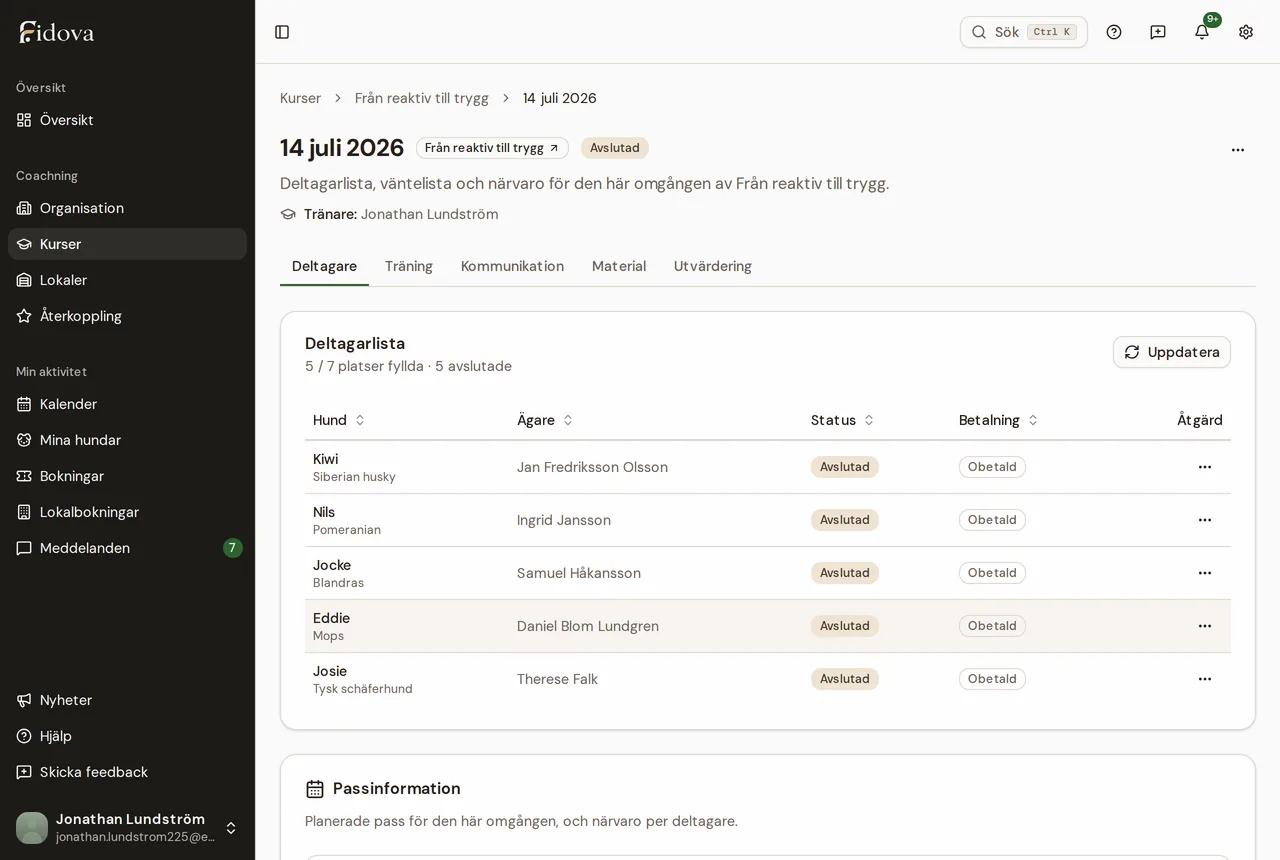The height and width of the screenshot is (860, 1280).
Task: Open Nyheter in the sidebar
Action: point(127,700)
